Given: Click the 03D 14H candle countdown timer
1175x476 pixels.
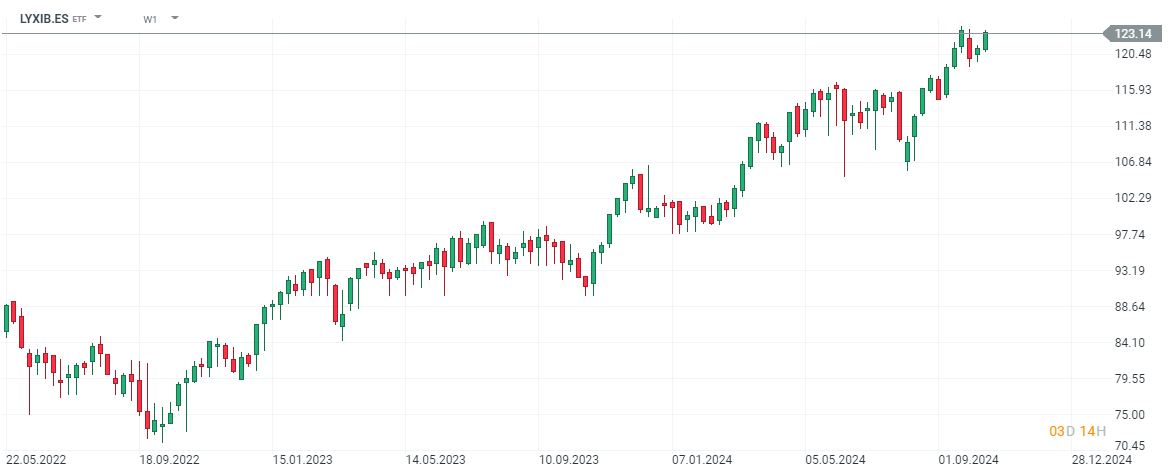Looking at the screenshot, I should 1073,431.
